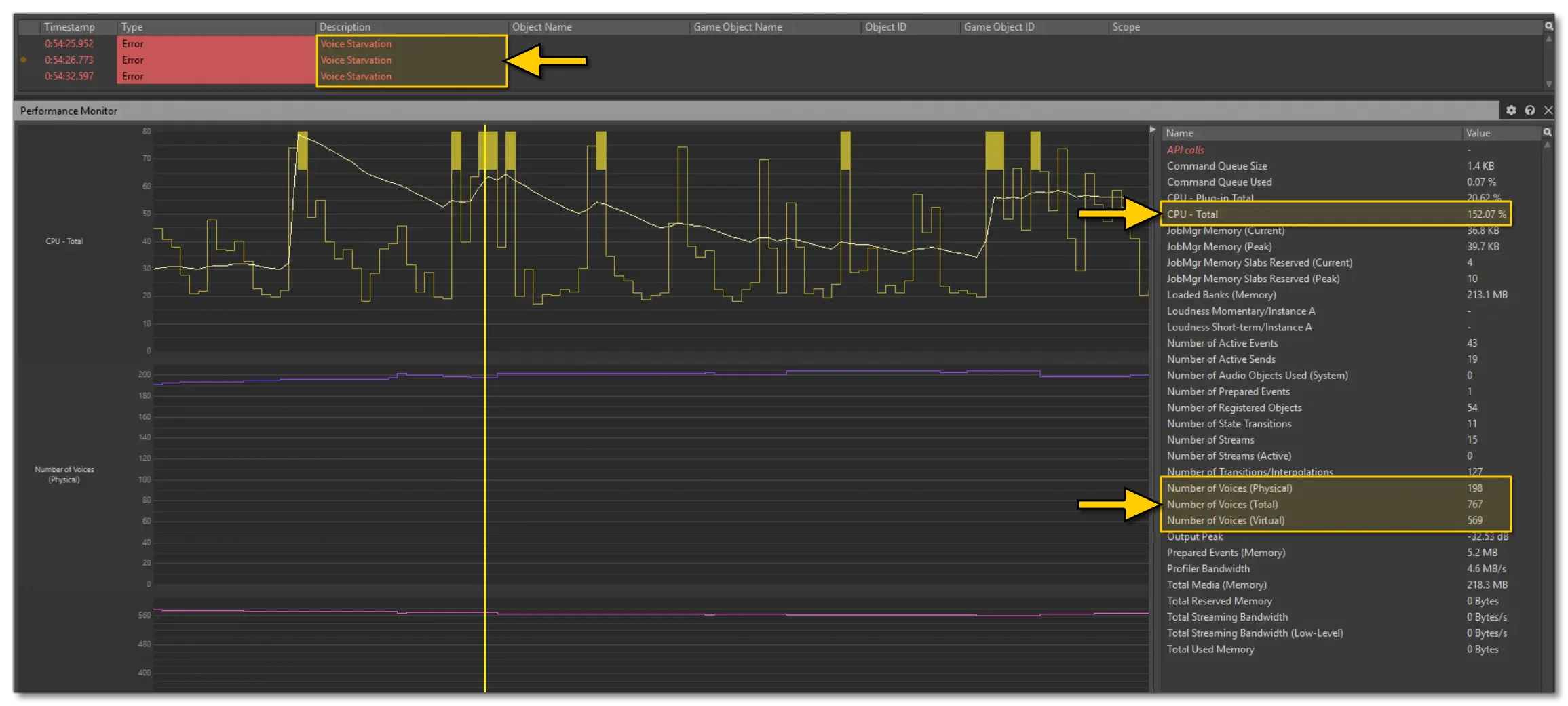Click counter list vertical scrollbar

[x=1547, y=415]
